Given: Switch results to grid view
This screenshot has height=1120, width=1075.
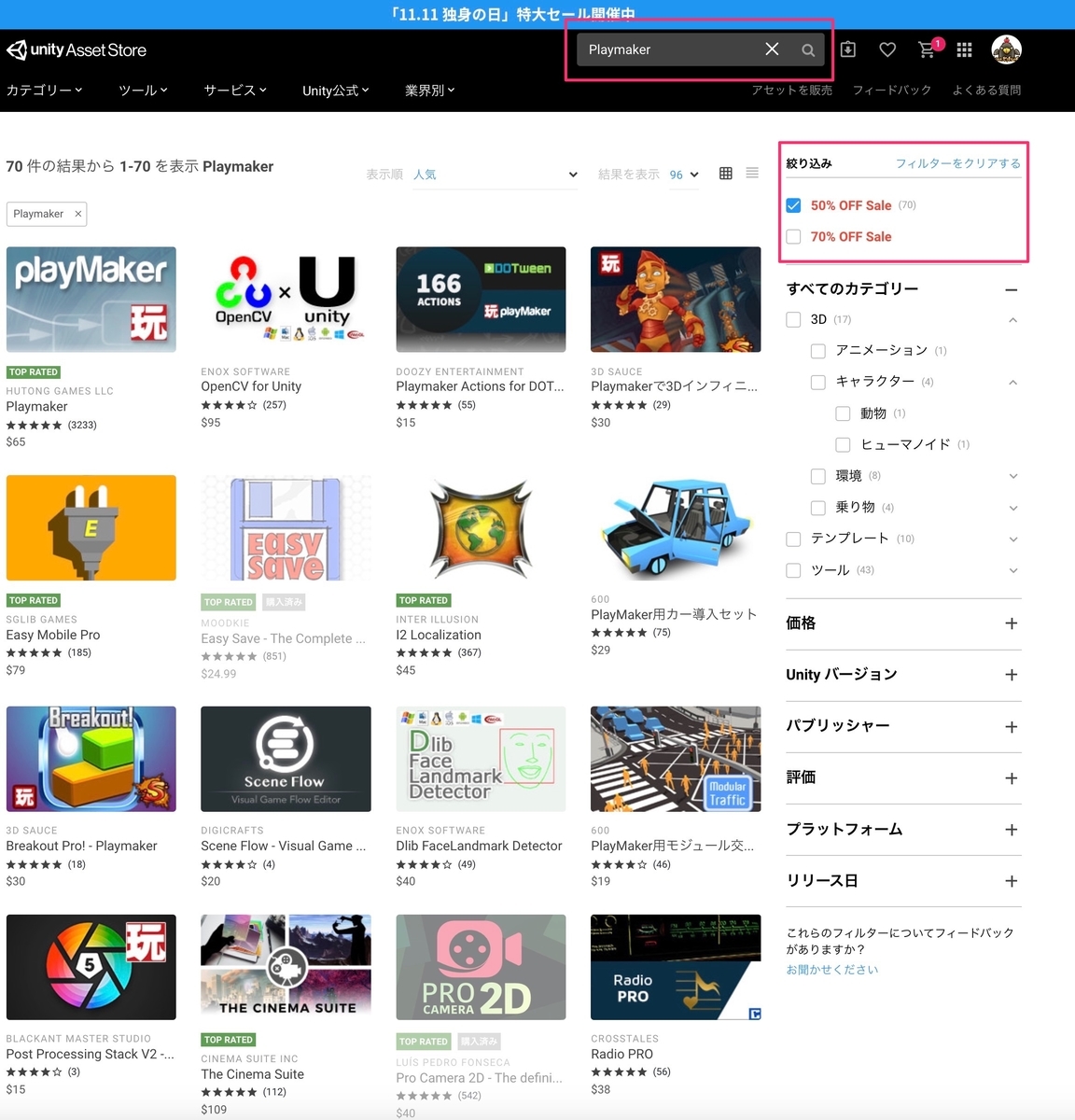Looking at the screenshot, I should click(x=726, y=174).
